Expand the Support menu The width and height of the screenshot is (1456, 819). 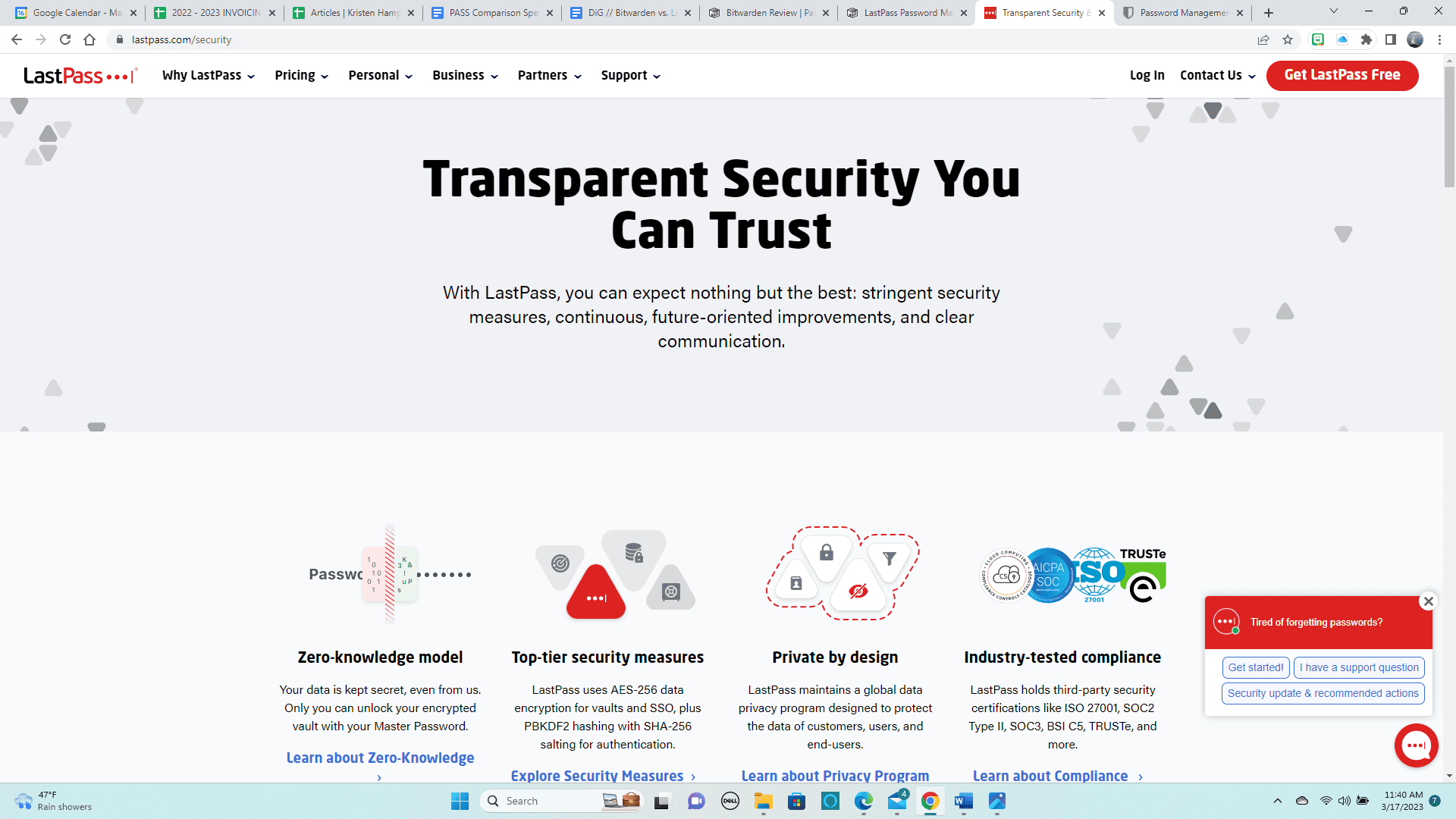coord(630,75)
